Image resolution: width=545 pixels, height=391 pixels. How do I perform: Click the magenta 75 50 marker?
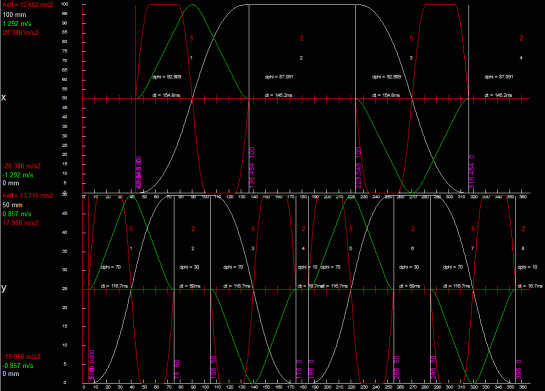177,369
